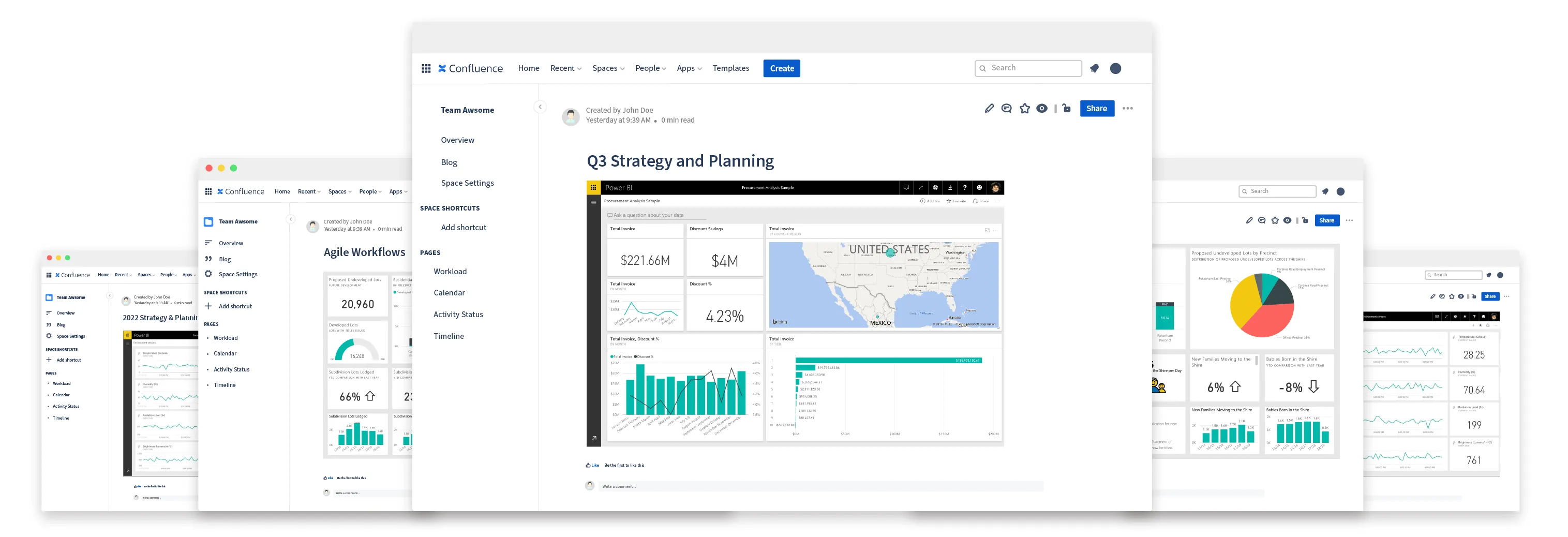Click Share in the Power BI dashboard toolbar

coord(980,201)
